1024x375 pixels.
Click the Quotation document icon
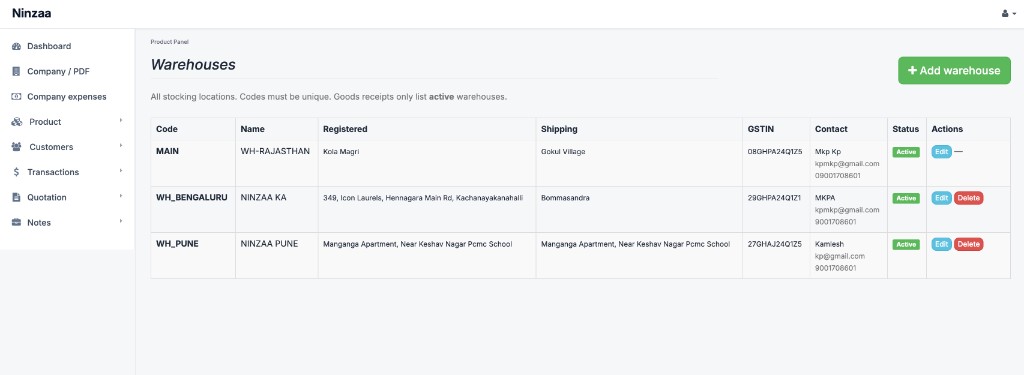click(x=16, y=197)
